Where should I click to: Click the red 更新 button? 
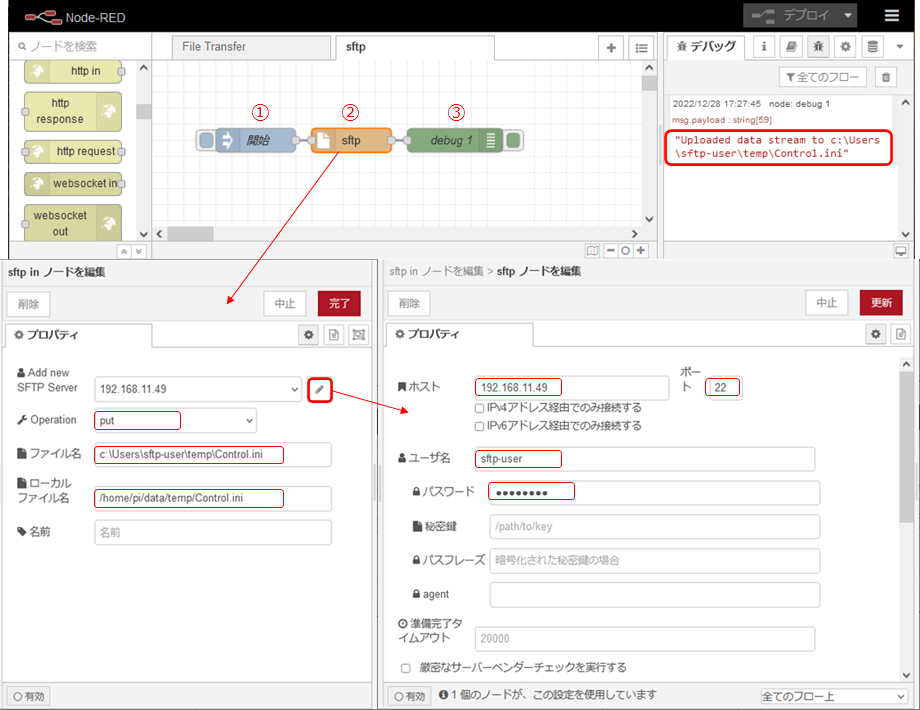[x=881, y=303]
